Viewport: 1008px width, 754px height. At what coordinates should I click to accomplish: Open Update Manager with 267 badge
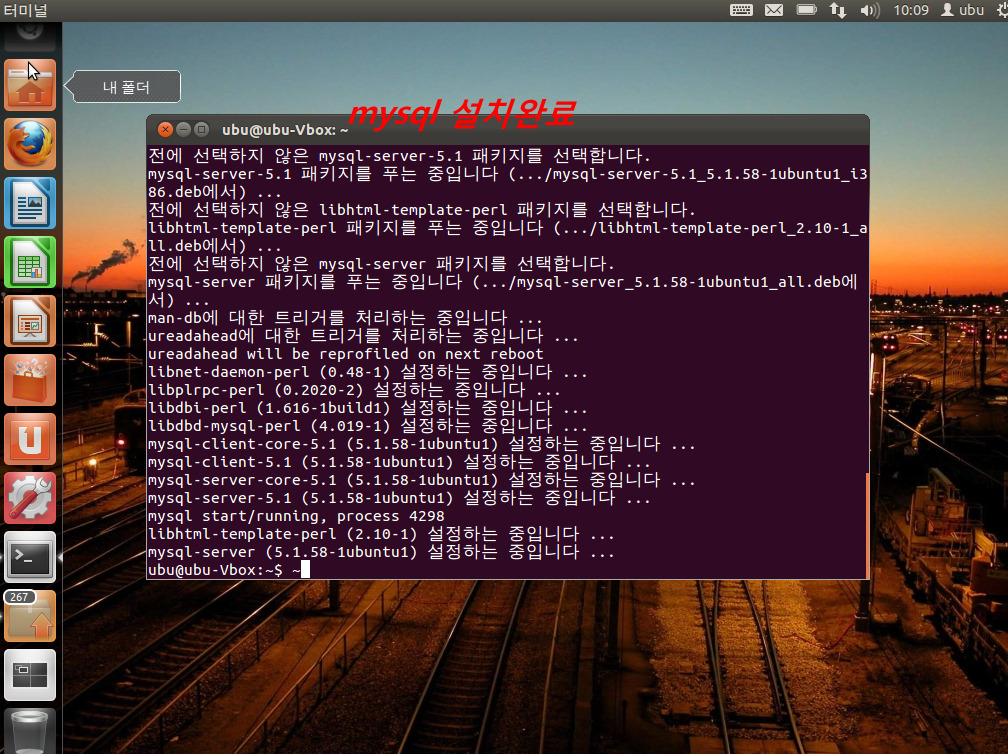(x=30, y=617)
